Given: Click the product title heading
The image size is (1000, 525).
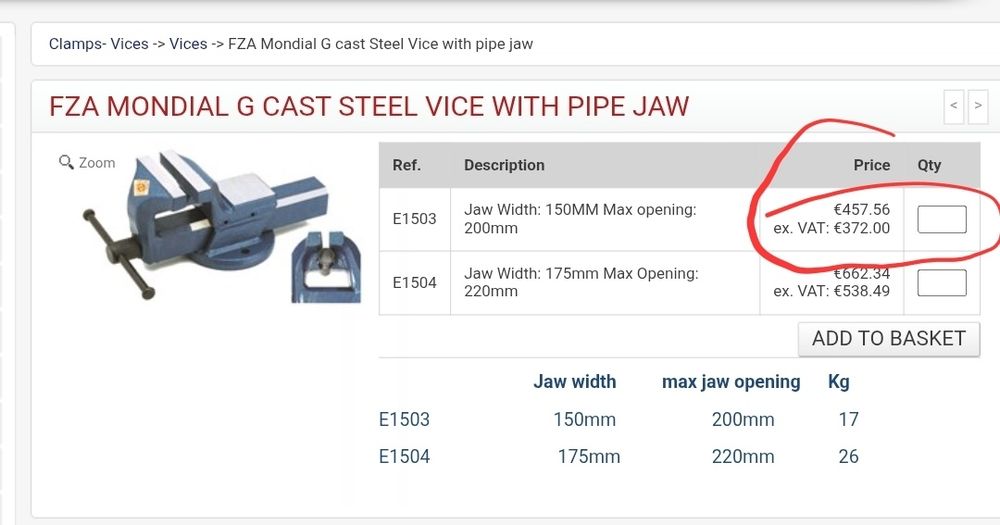Looking at the screenshot, I should coord(369,106).
